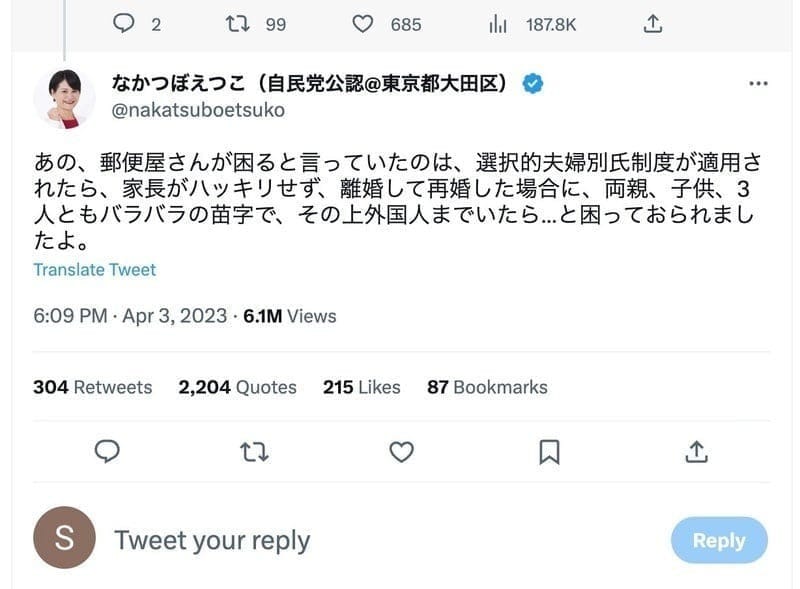Click the Tweet your reply input field
The height and width of the screenshot is (589, 800).
[x=215, y=539]
